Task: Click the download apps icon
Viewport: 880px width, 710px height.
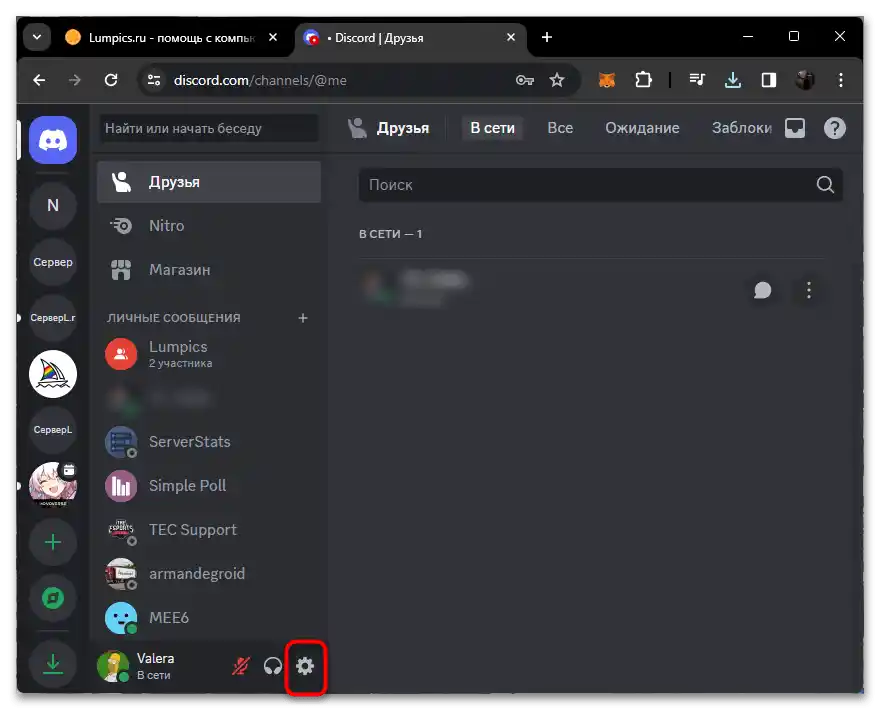Action: pos(53,664)
